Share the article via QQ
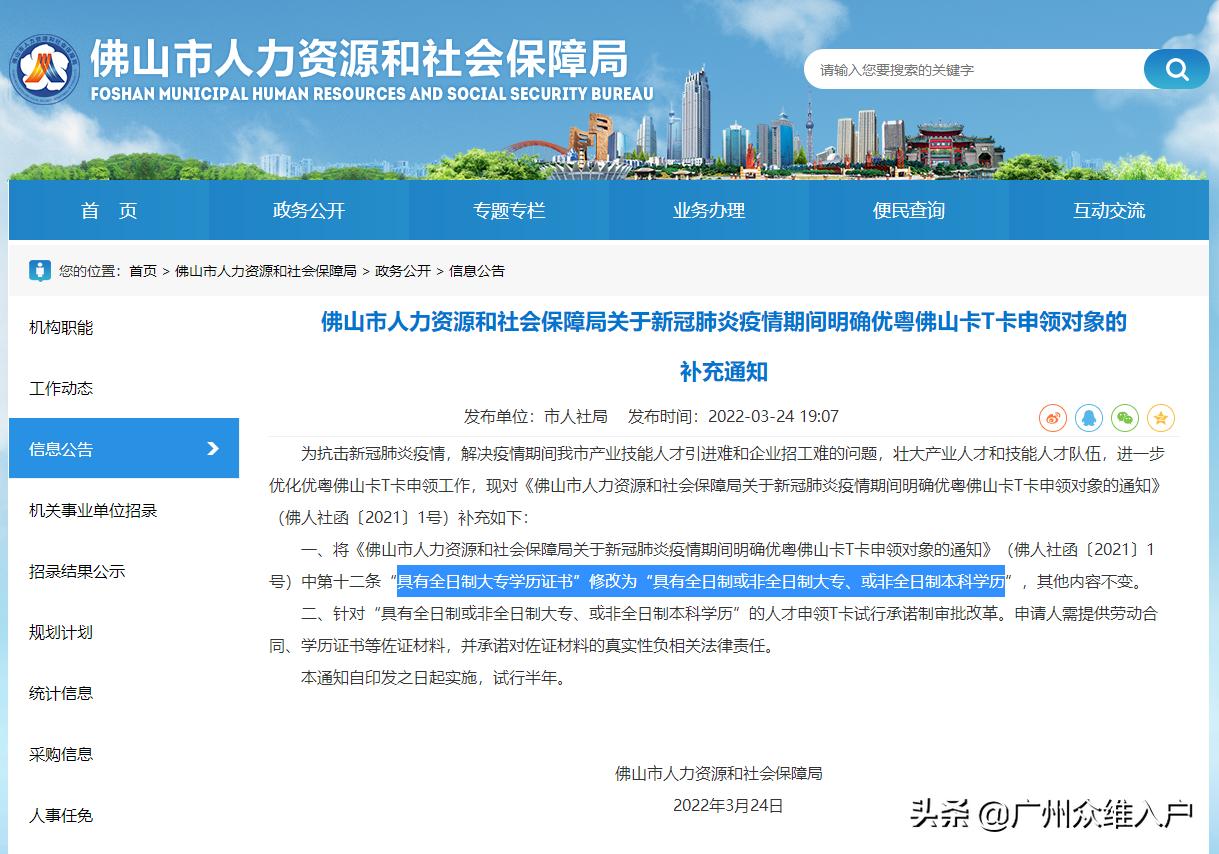Screen dimensions: 1219x854 point(1089,418)
